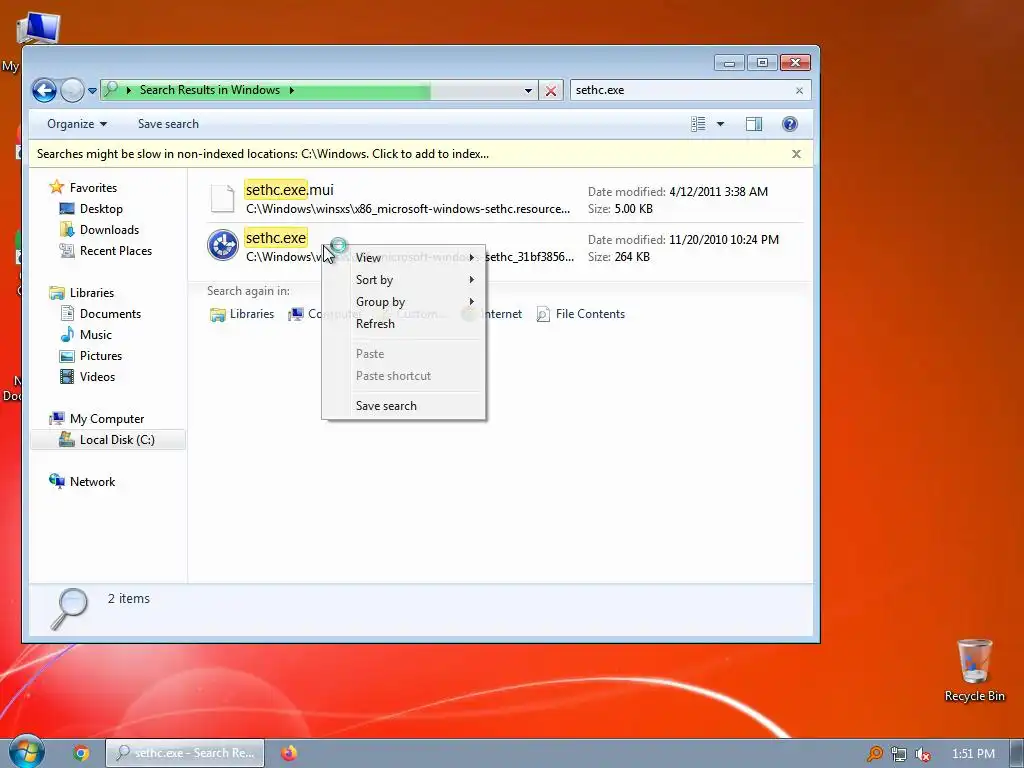Launch Chrome from the taskbar
This screenshot has height=768, width=1024.
[81, 754]
